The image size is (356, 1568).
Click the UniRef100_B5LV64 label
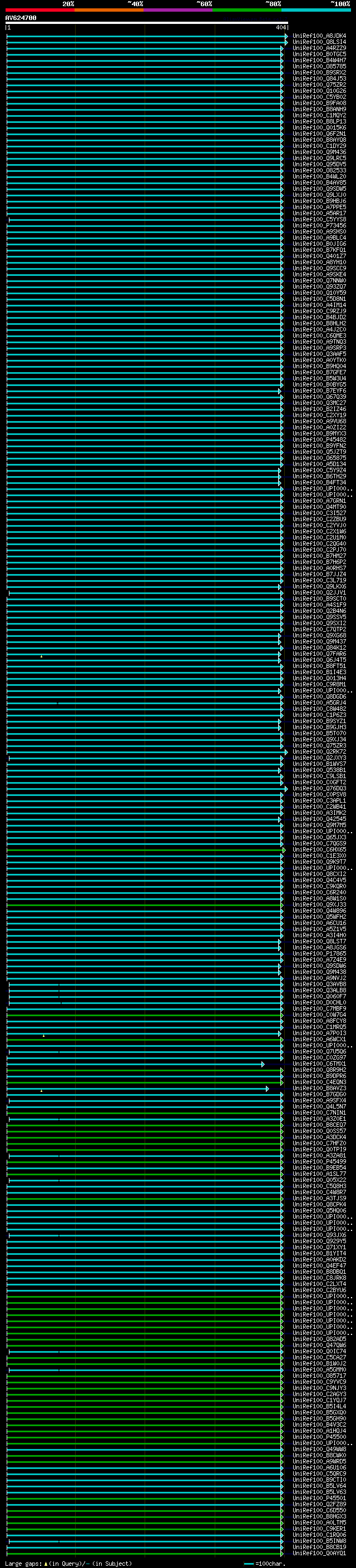click(x=319, y=1486)
